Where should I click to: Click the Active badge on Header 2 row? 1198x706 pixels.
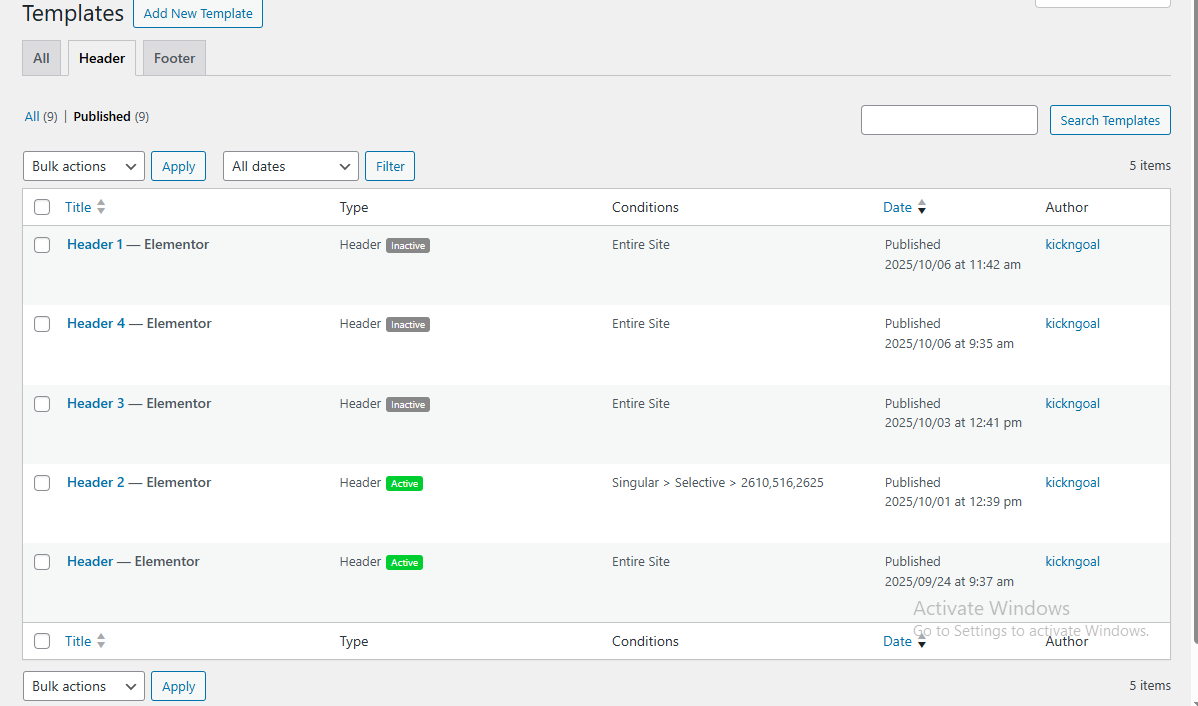pyautogui.click(x=404, y=484)
